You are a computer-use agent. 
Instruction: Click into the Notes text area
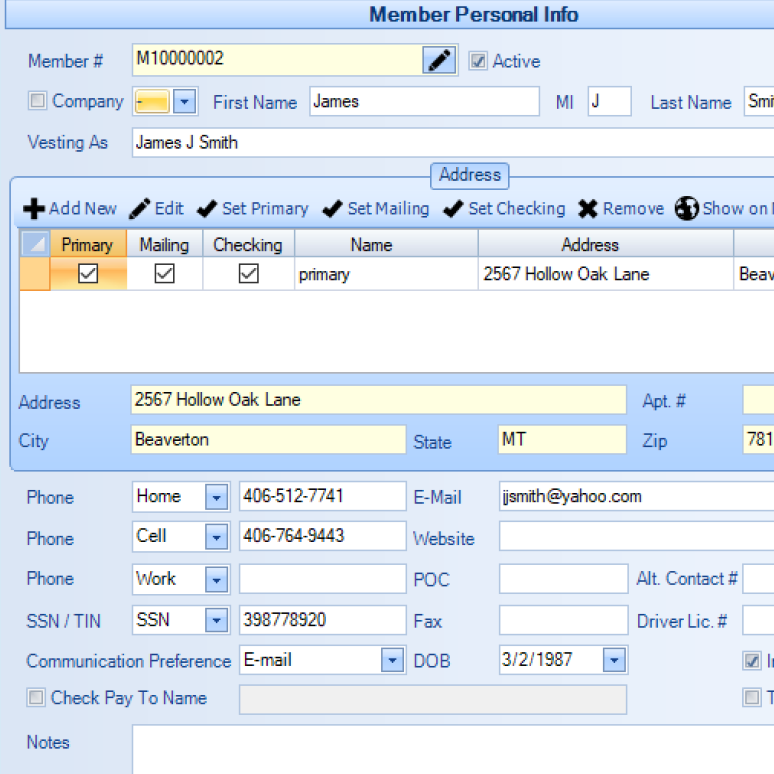click(452, 748)
